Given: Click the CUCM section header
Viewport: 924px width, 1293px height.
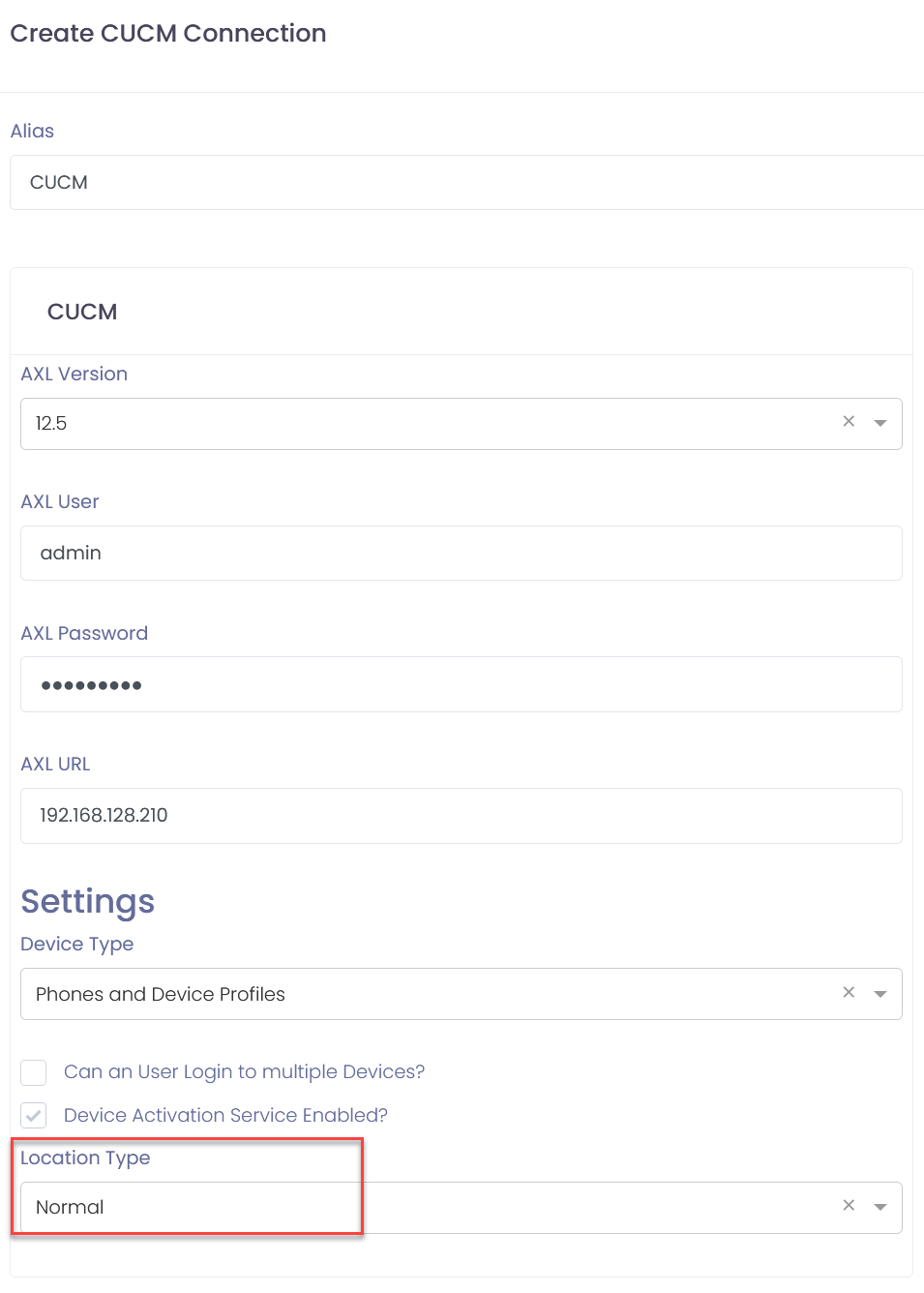Looking at the screenshot, I should [82, 313].
